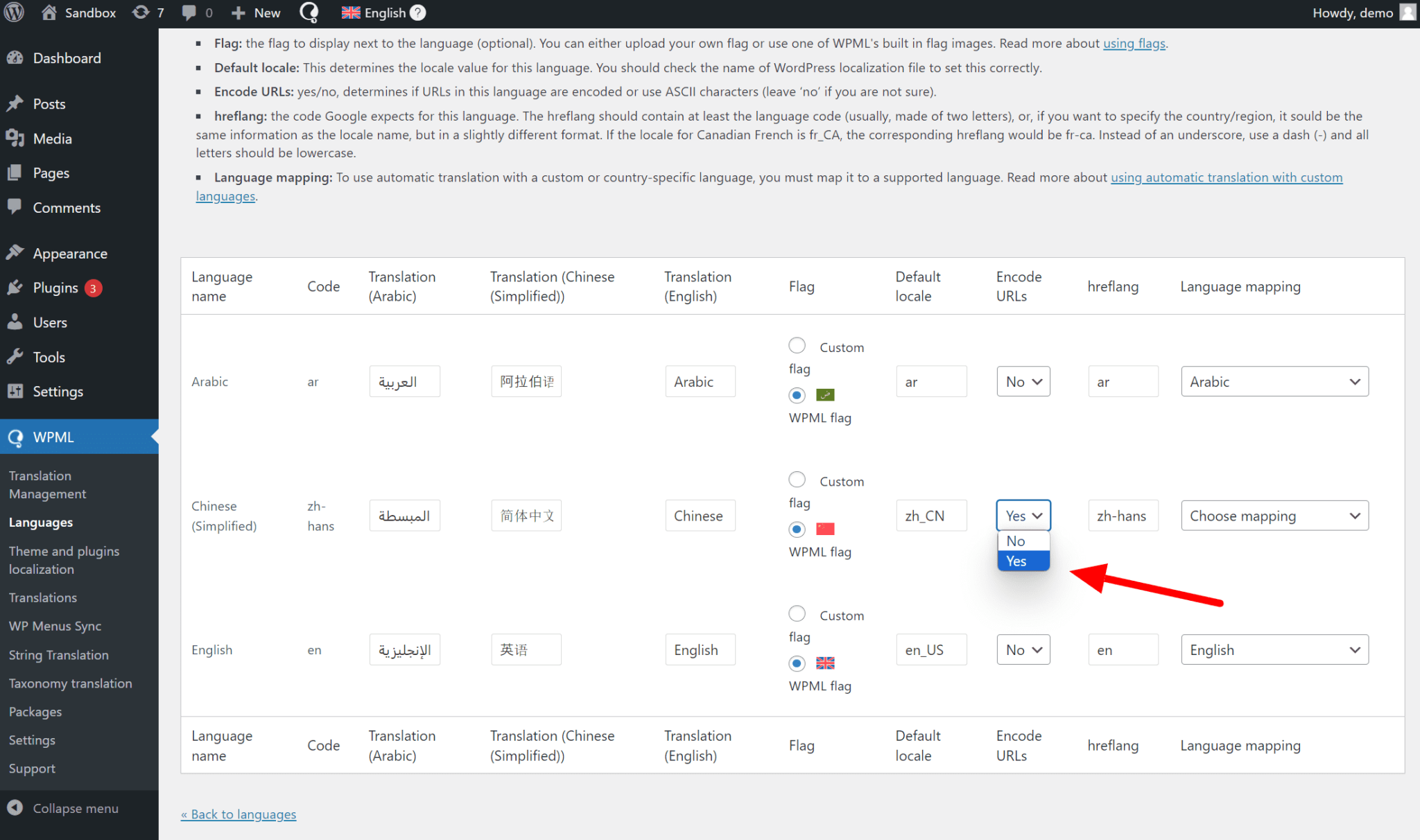This screenshot has width=1420, height=840.
Task: Open the Choose mapping dropdown for Chinese
Action: pyautogui.click(x=1274, y=516)
